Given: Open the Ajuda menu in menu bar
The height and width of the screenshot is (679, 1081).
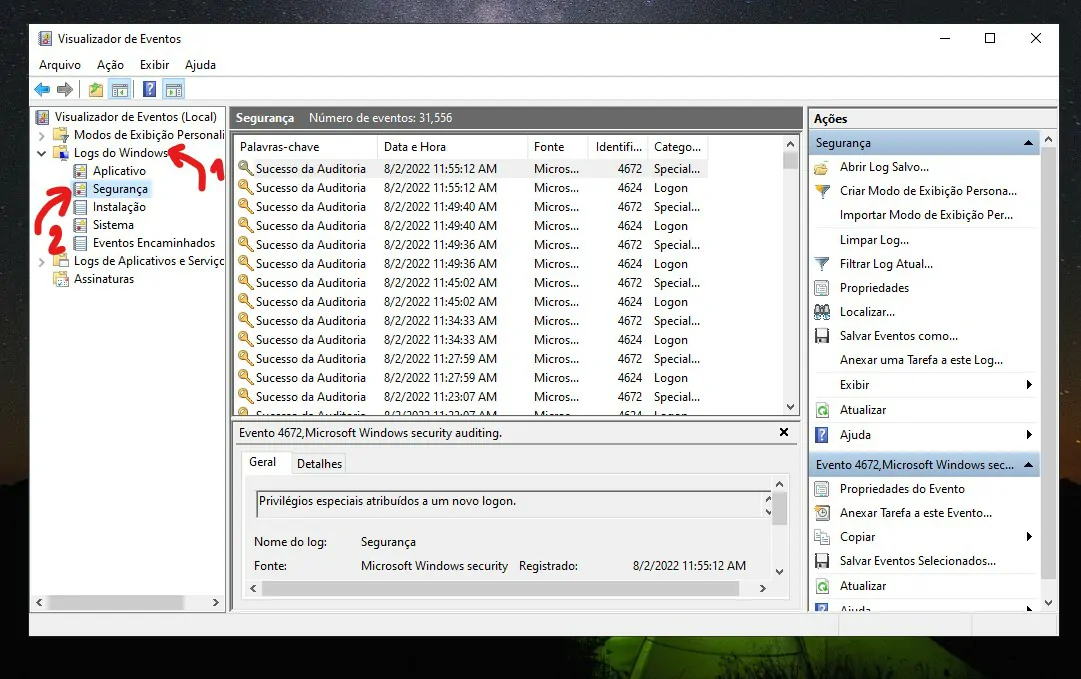Looking at the screenshot, I should [x=201, y=65].
